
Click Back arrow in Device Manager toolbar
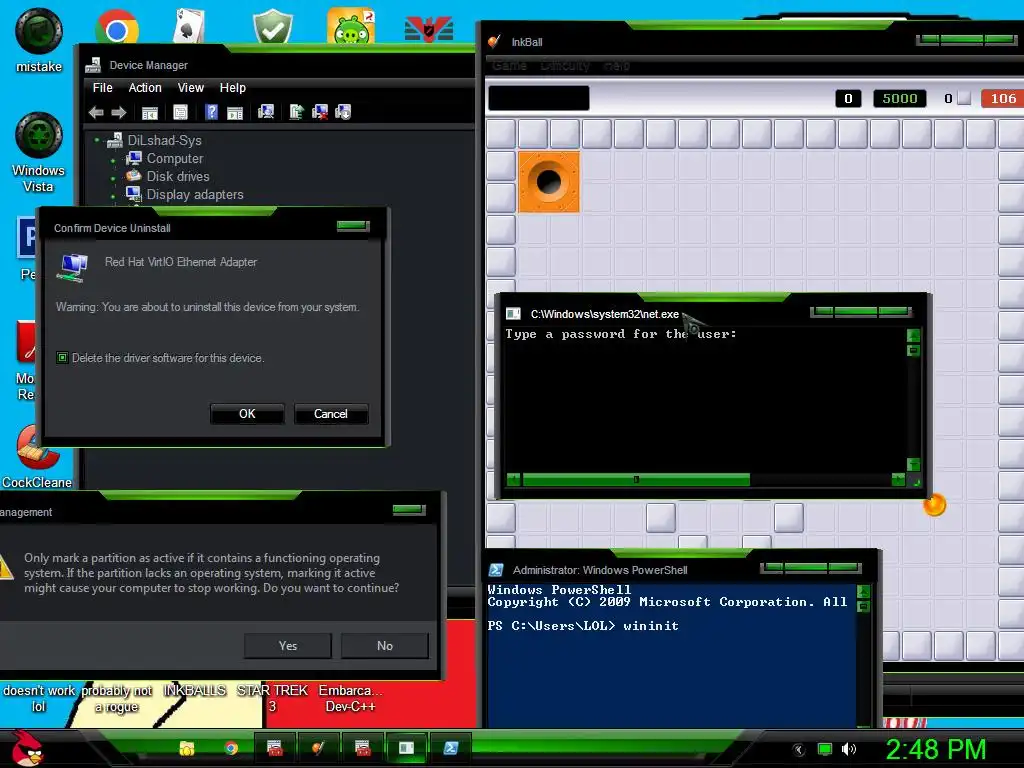tap(96, 112)
